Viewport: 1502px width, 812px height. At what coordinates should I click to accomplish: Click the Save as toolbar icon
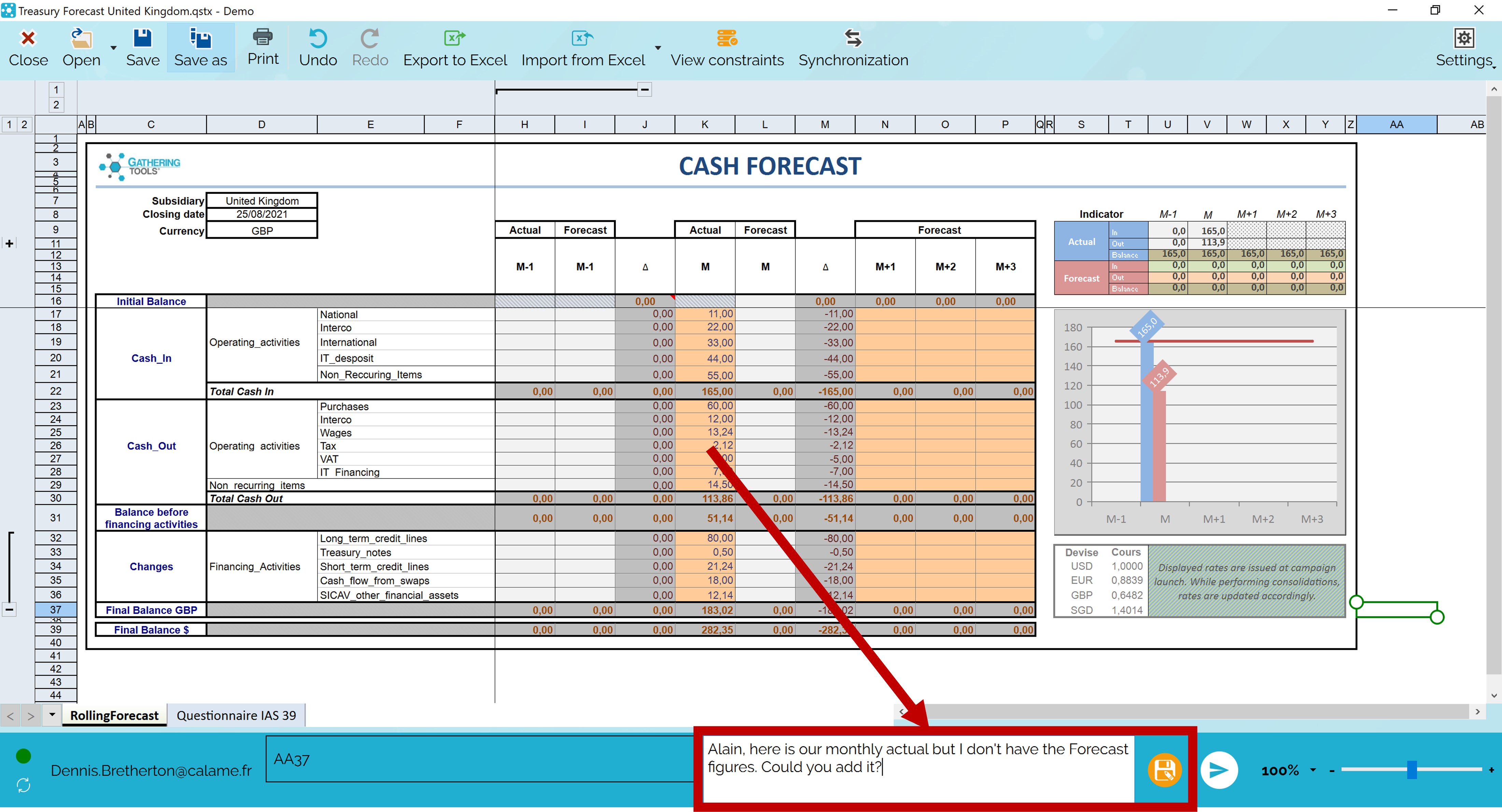(x=200, y=40)
